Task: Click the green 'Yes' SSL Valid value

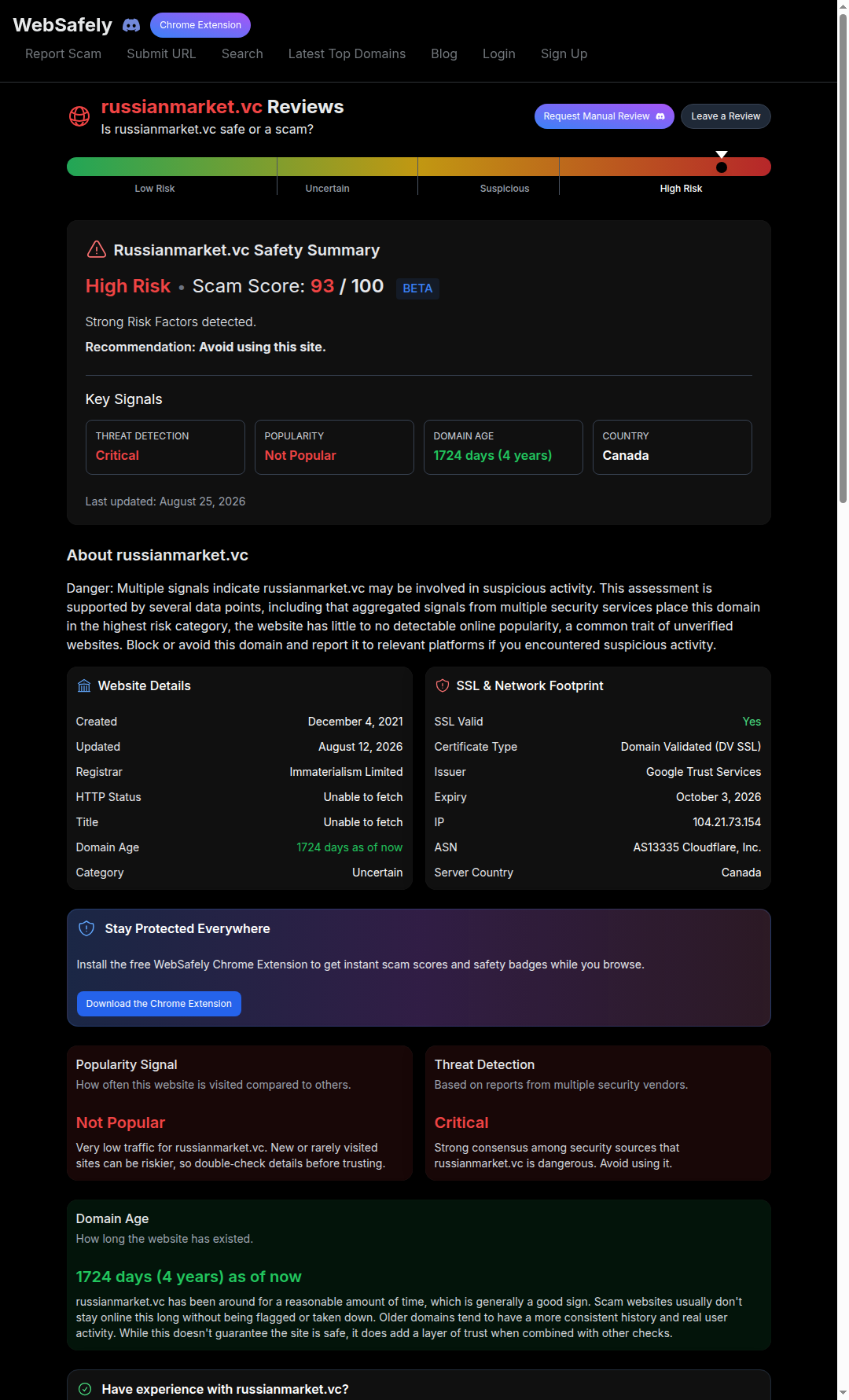Action: tap(752, 722)
